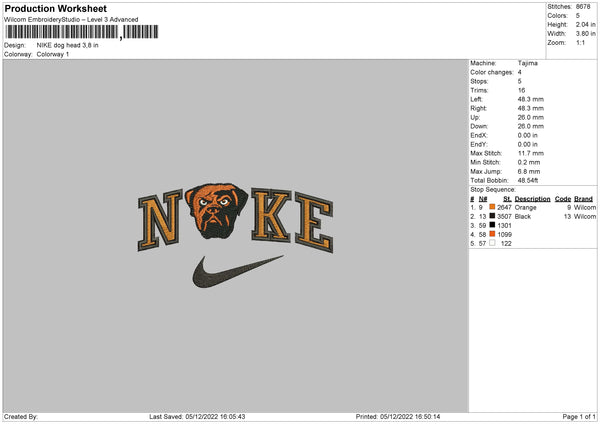Click the 'Black' description in row 2

pyautogui.click(x=523, y=217)
